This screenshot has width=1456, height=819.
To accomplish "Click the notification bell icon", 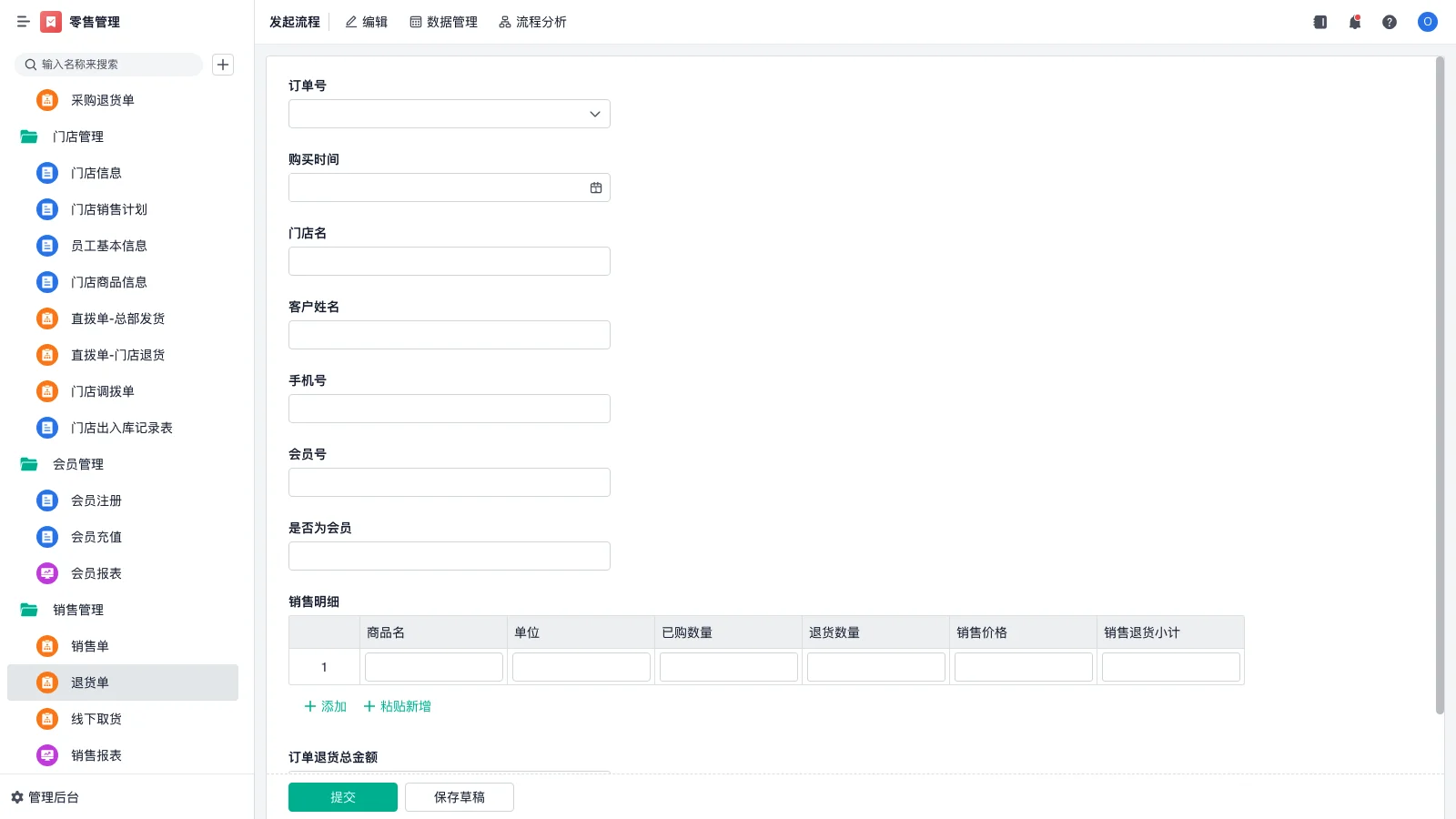I will click(1354, 22).
